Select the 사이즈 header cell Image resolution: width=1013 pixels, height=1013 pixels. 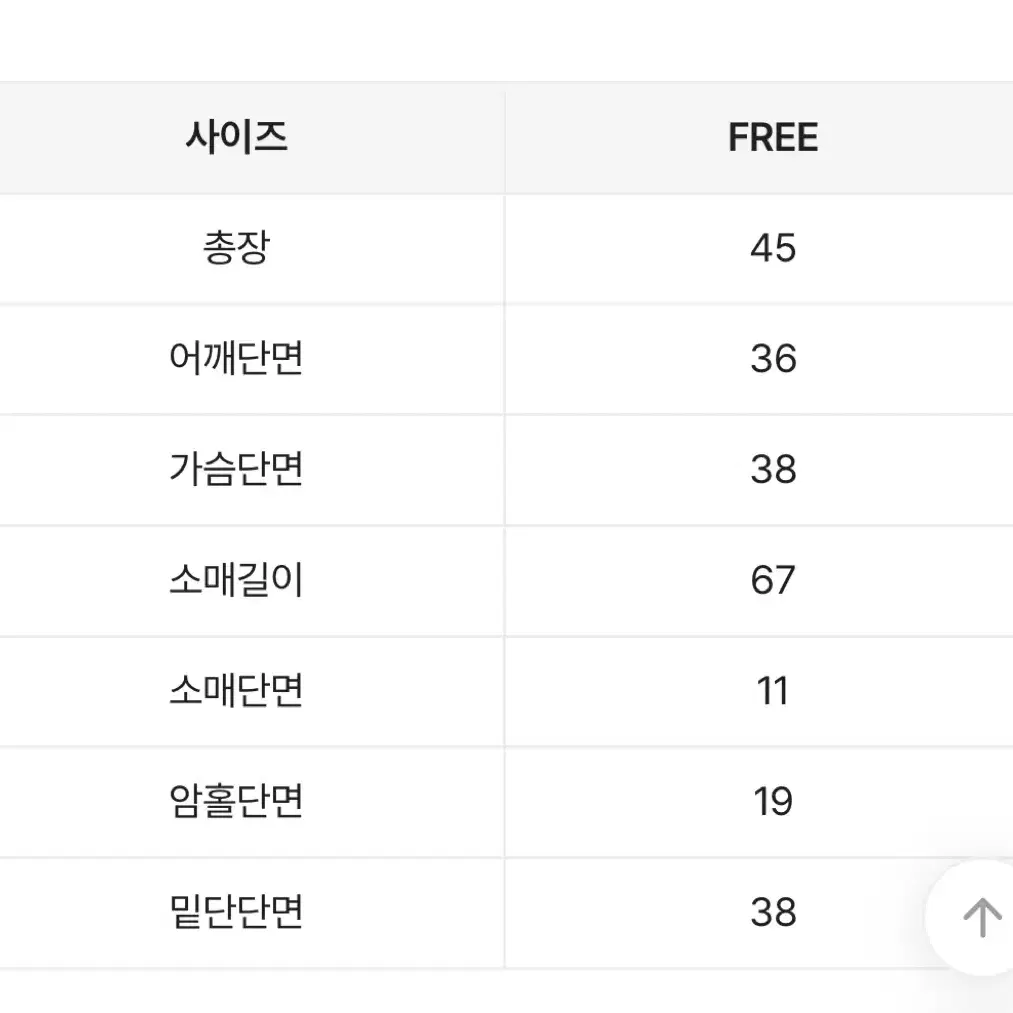(x=236, y=137)
